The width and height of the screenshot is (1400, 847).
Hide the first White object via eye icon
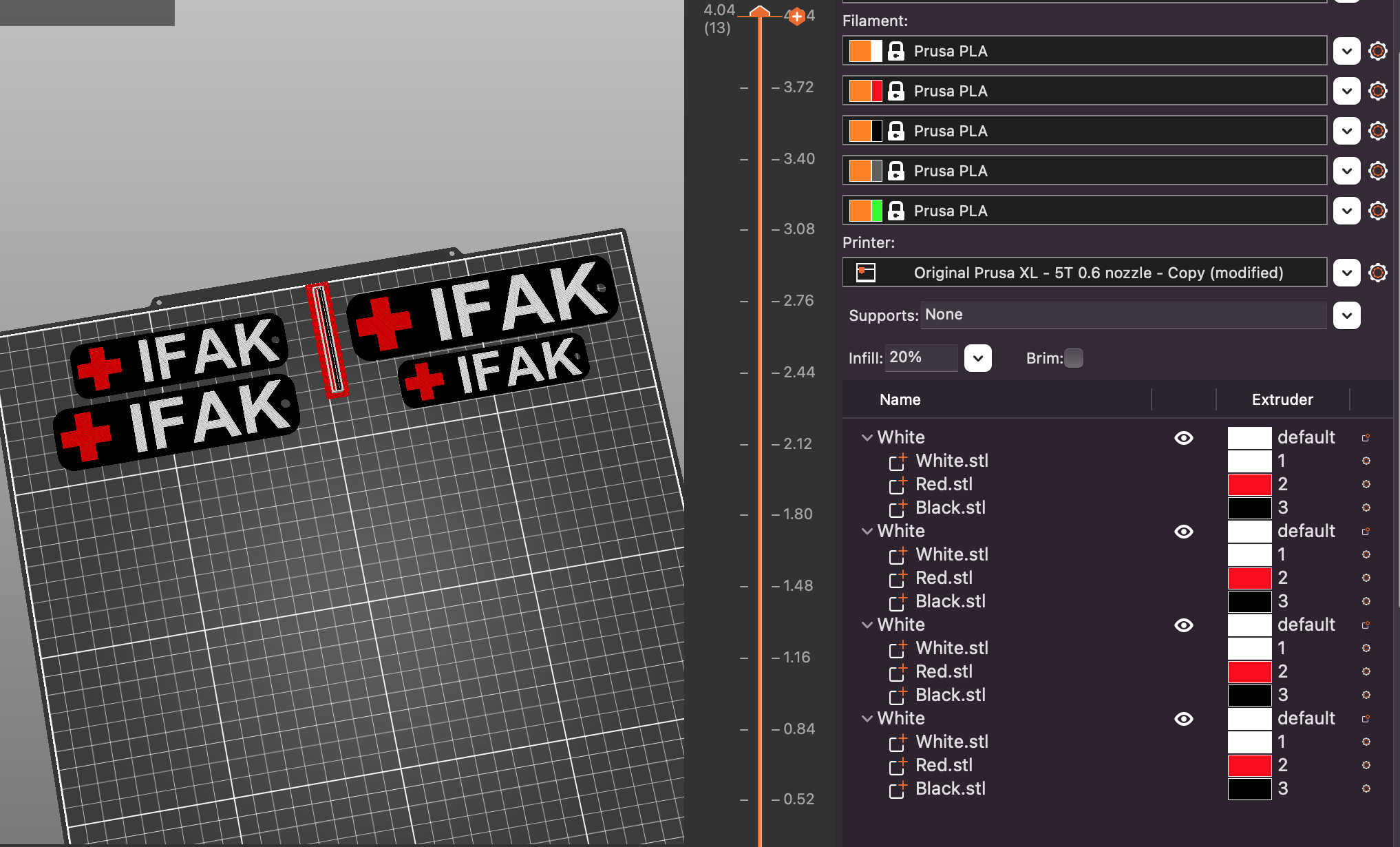1183,438
